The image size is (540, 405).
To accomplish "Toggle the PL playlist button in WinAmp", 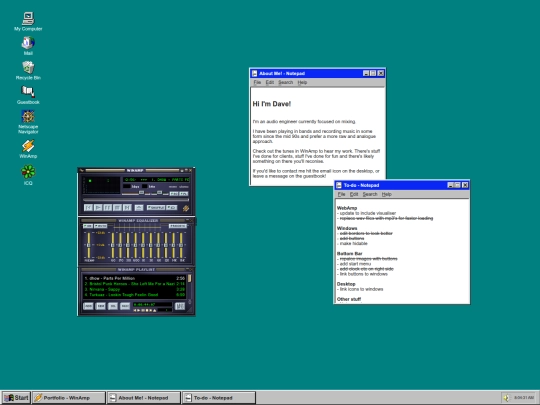I will pyautogui.click(x=184, y=194).
